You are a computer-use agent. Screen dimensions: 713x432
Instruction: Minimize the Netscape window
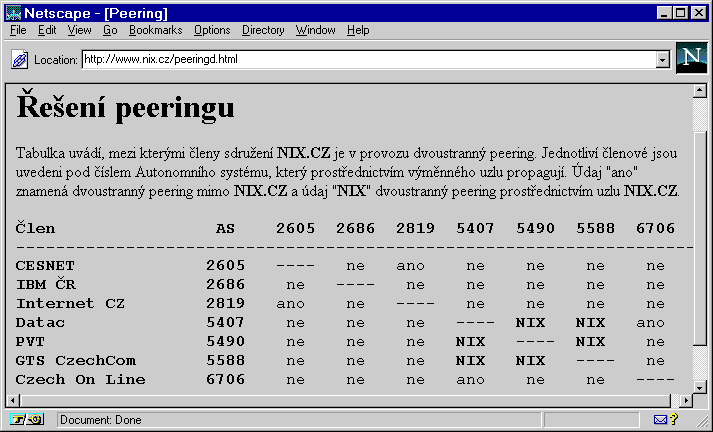pyautogui.click(x=664, y=13)
